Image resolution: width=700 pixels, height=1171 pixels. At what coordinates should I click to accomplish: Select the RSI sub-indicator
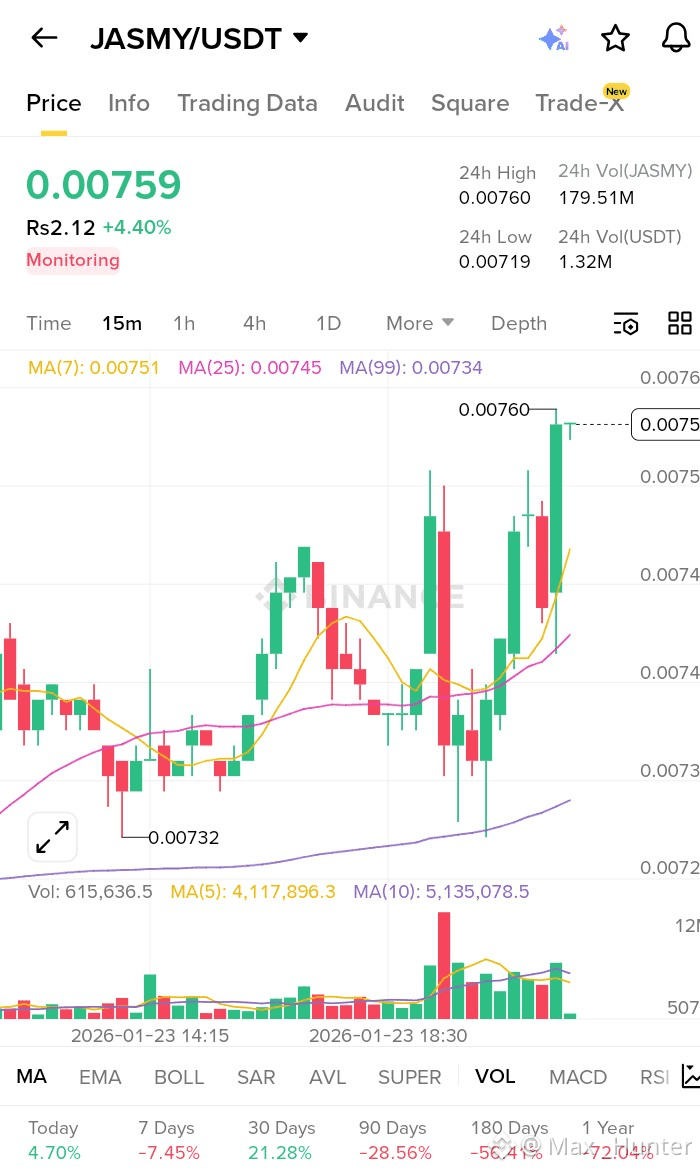[x=654, y=1077]
